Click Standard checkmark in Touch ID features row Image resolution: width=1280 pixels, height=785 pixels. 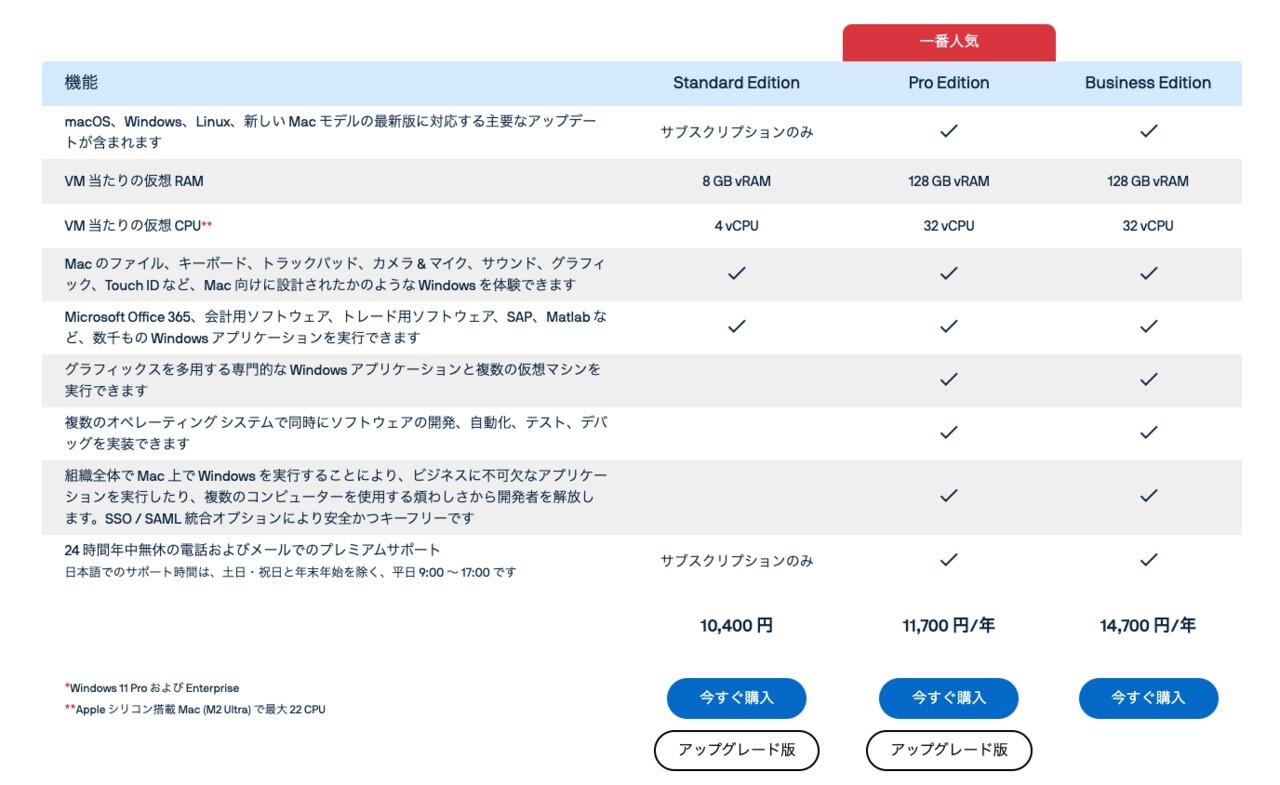pos(737,273)
